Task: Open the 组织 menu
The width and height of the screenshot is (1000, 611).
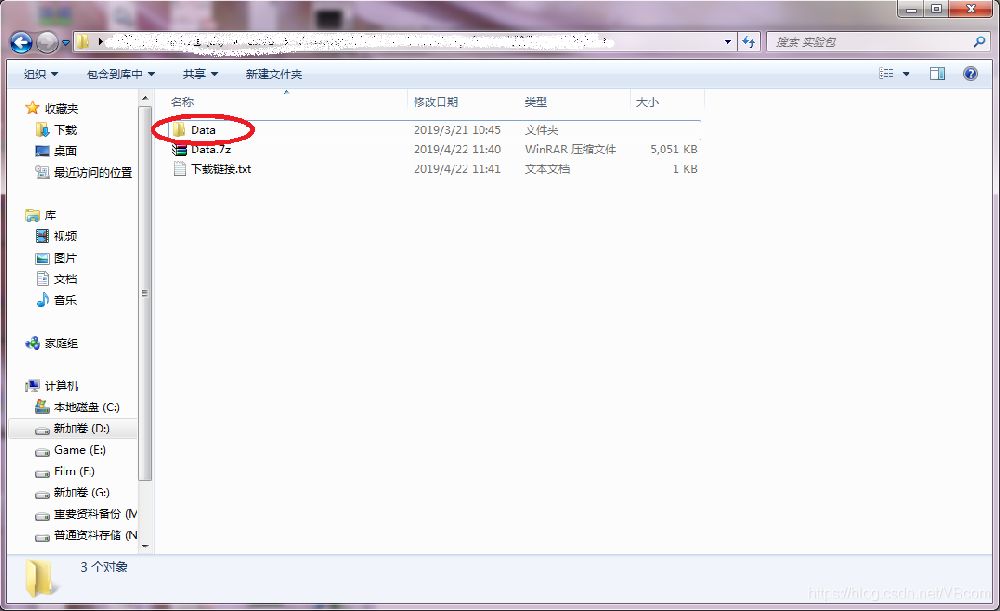Action: (40, 74)
